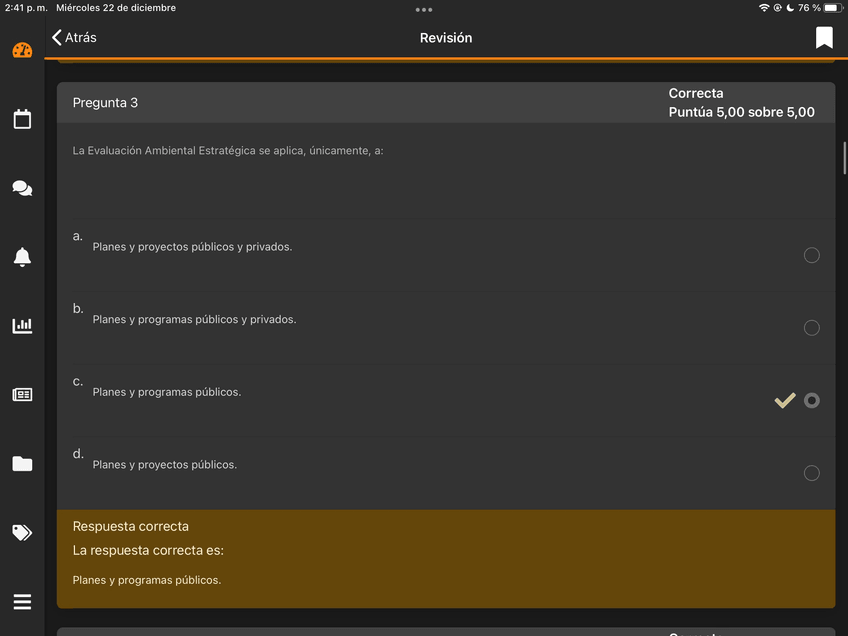Tap feedback text Planes y programas públicos
This screenshot has width=848, height=636.
[147, 580]
